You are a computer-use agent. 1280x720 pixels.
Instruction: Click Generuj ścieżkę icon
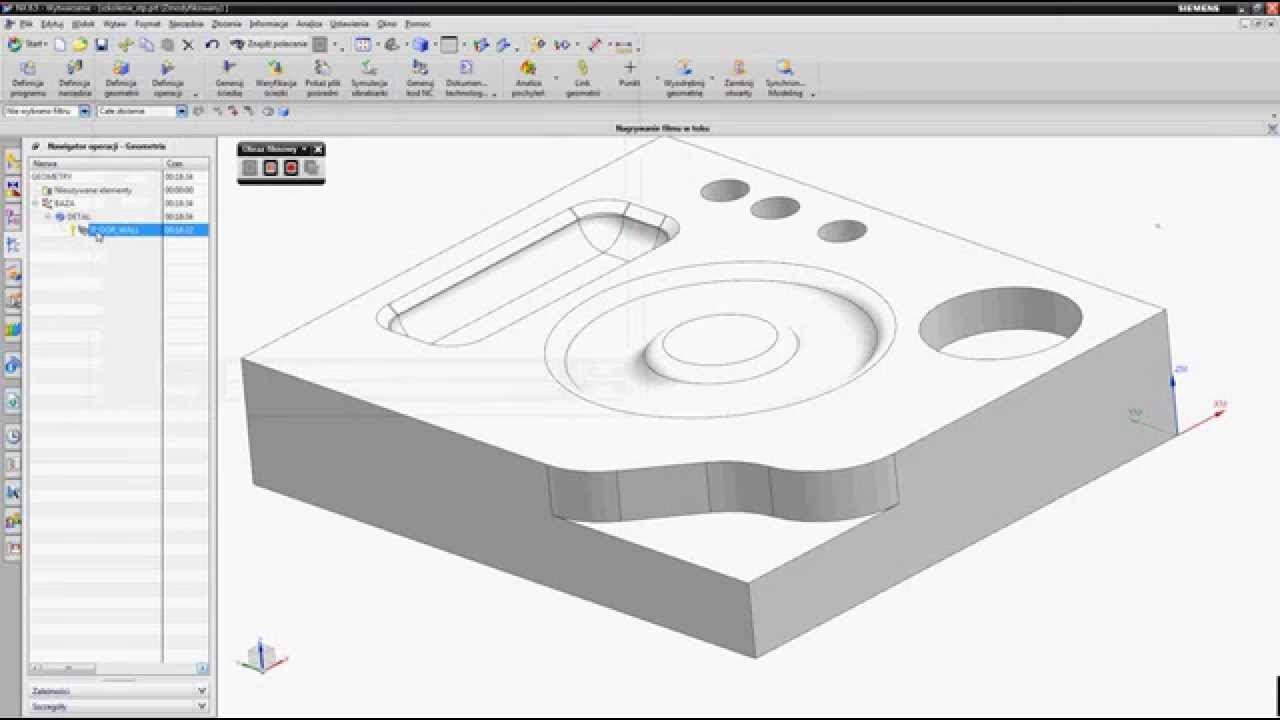tap(229, 78)
